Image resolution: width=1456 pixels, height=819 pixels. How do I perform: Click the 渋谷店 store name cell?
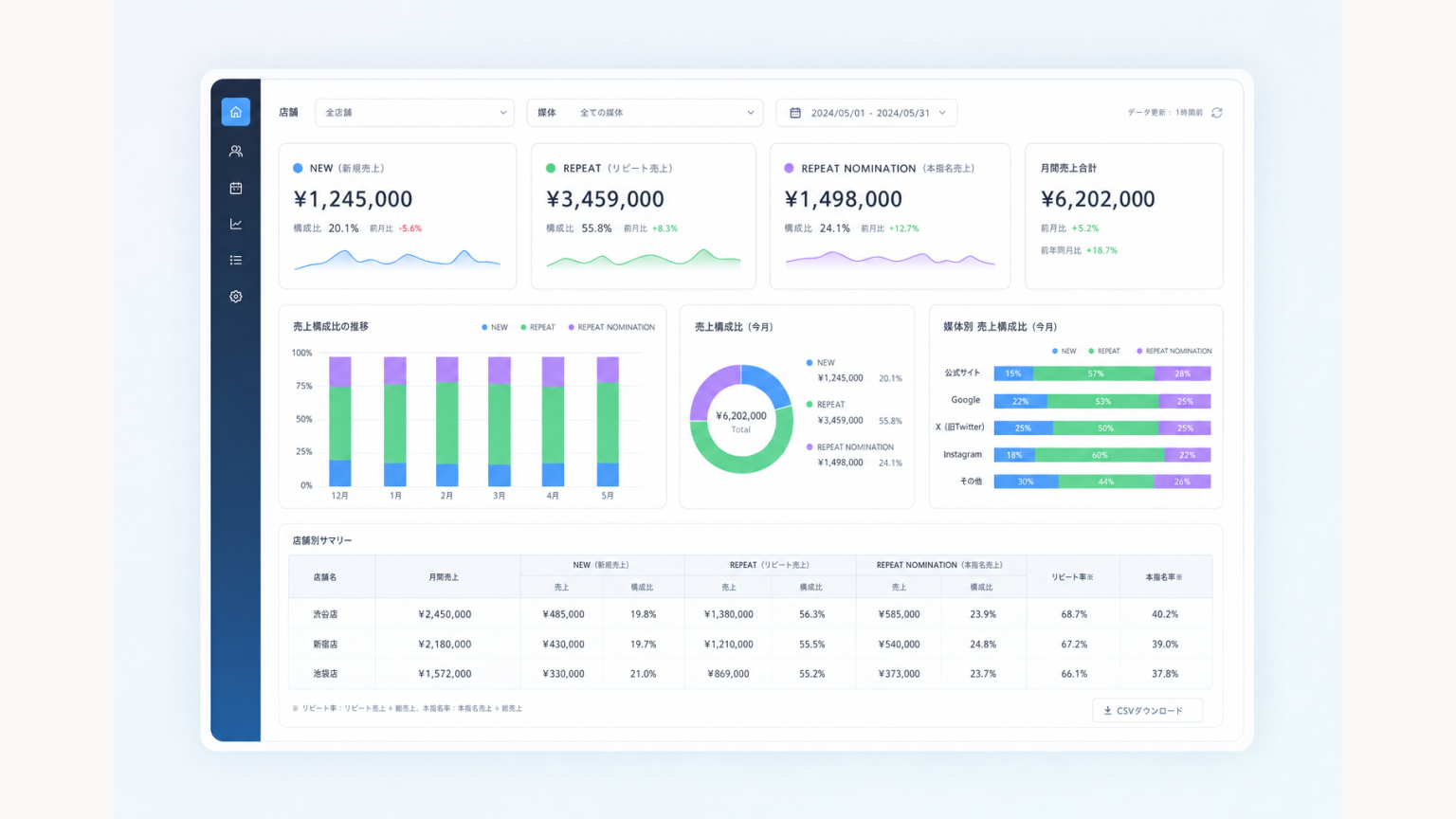click(x=325, y=614)
